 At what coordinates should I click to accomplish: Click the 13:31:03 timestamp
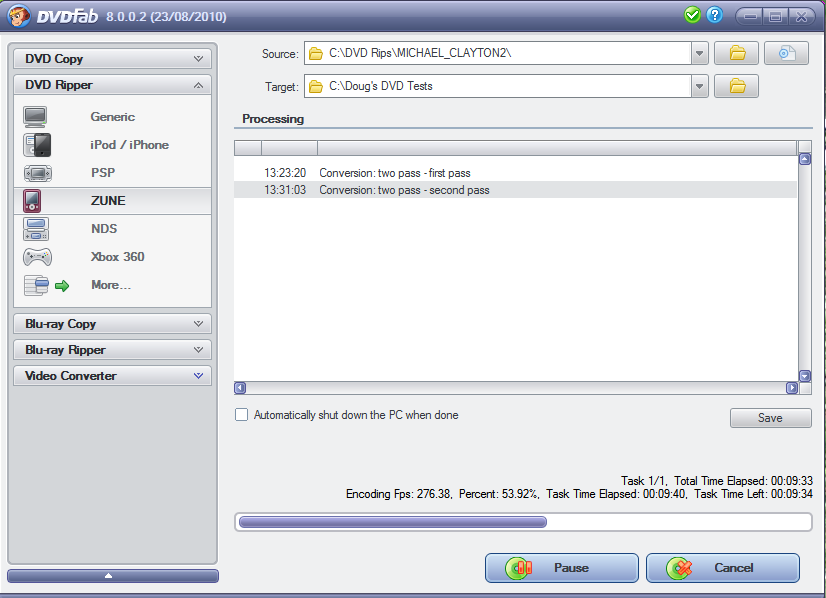point(285,190)
